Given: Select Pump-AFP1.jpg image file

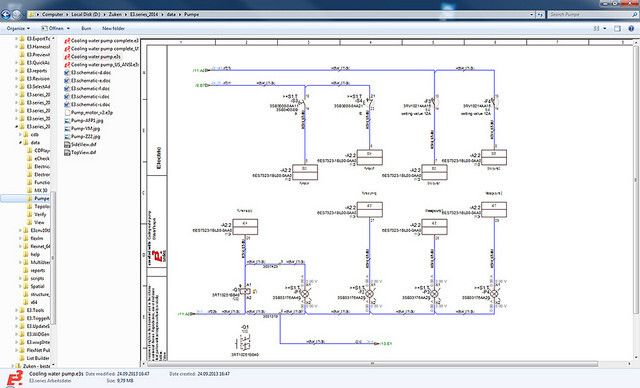Looking at the screenshot, I should click(x=84, y=121).
